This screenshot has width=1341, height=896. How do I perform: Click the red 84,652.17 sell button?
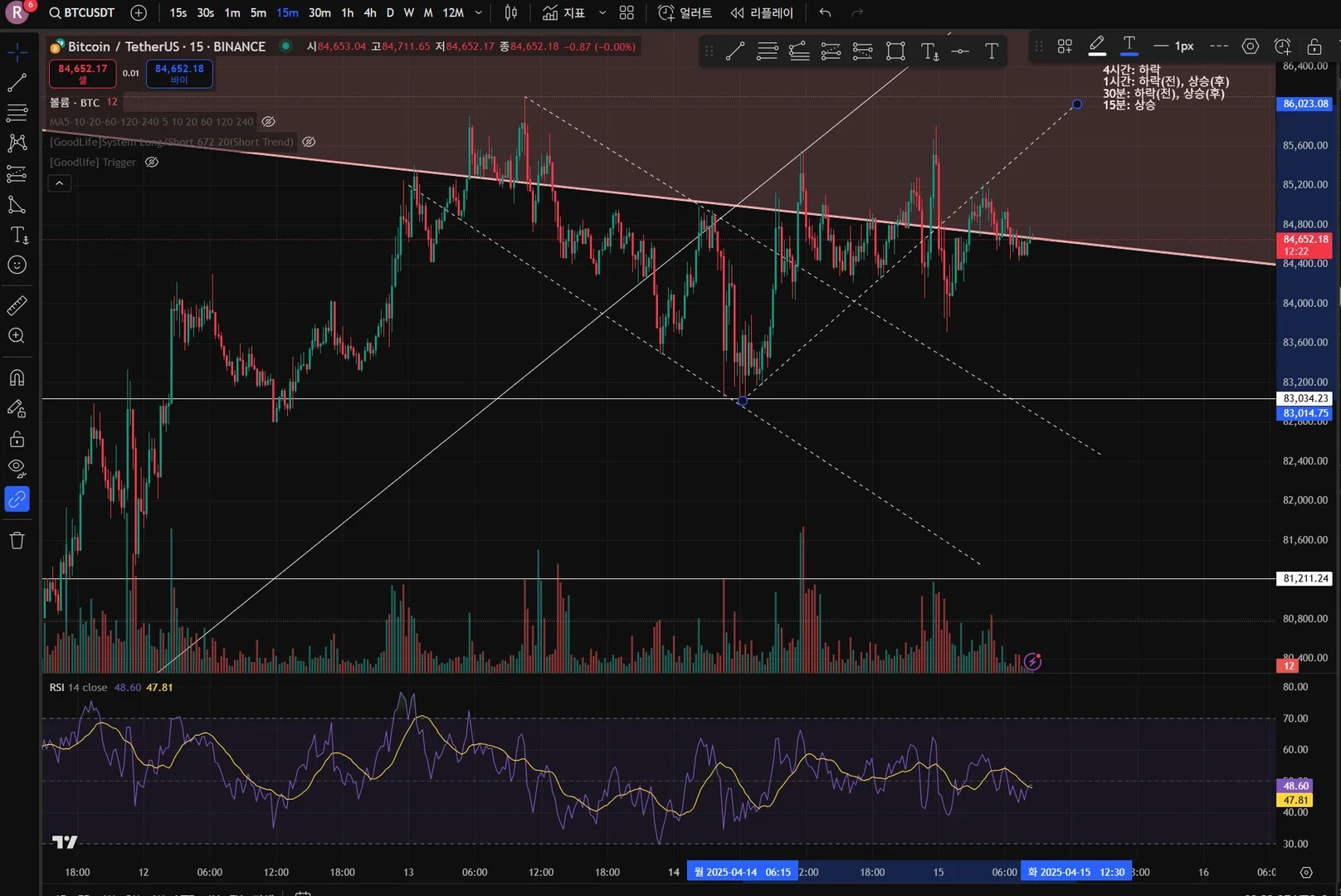point(83,73)
